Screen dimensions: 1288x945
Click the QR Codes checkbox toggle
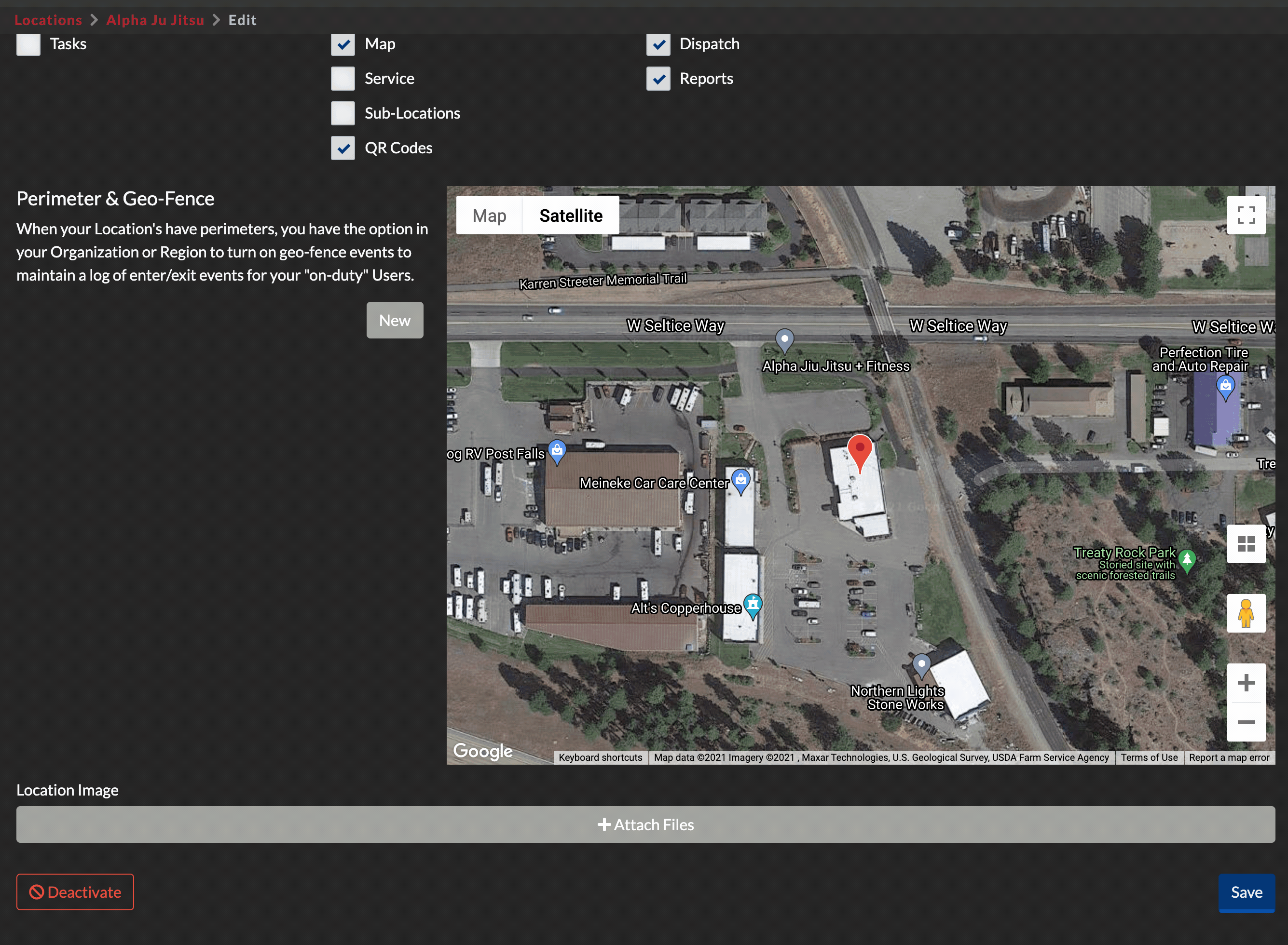click(344, 148)
